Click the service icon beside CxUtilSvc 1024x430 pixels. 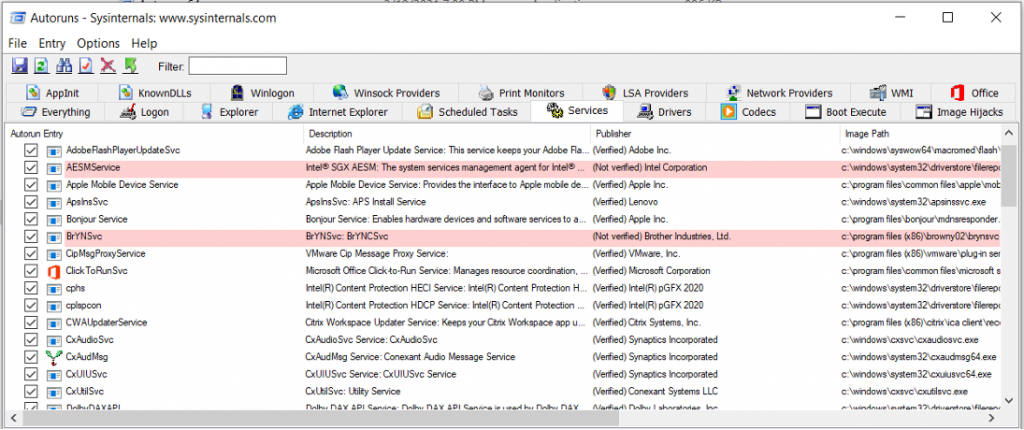point(54,392)
